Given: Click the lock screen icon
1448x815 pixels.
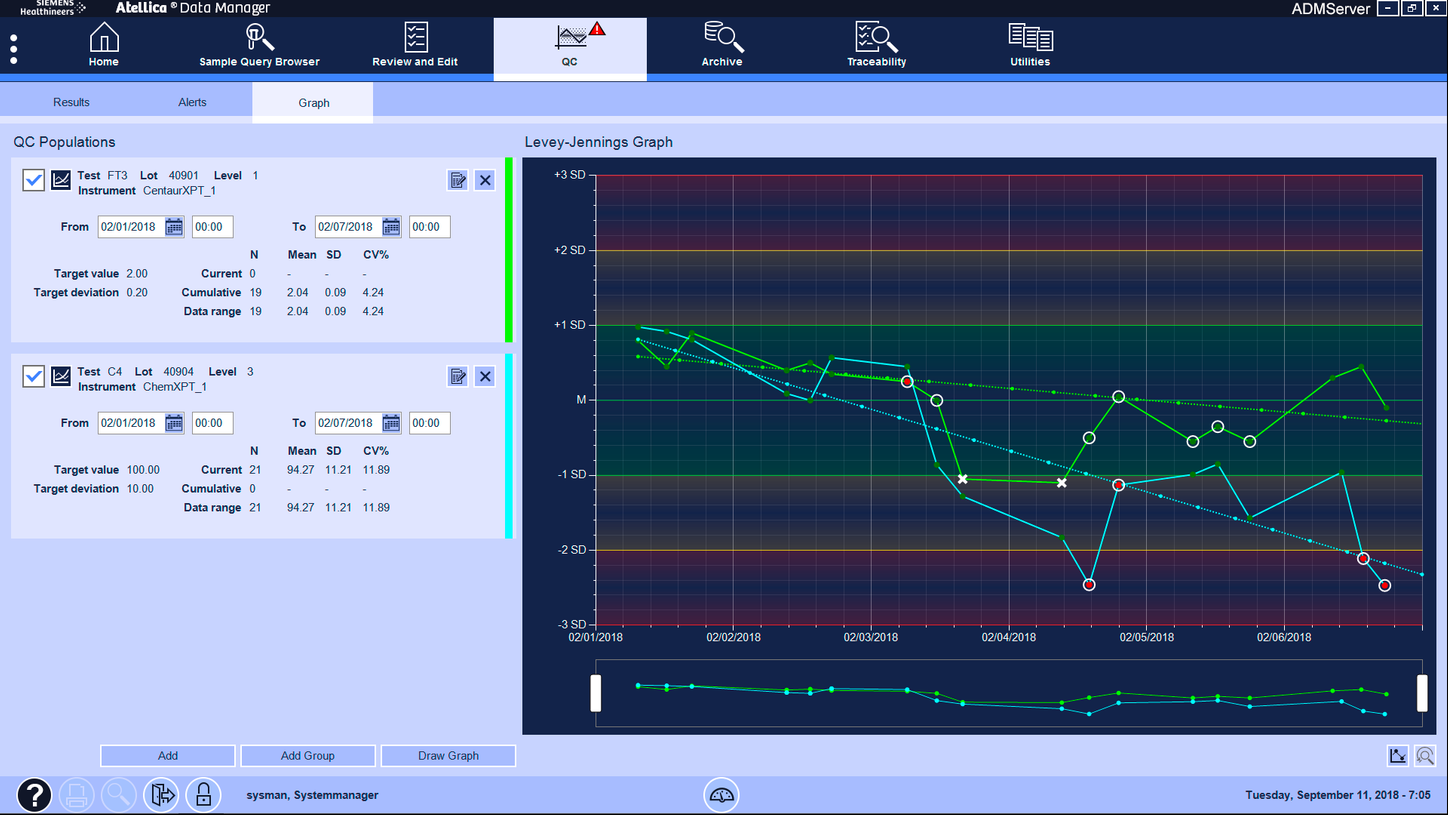Looking at the screenshot, I should tap(203, 795).
